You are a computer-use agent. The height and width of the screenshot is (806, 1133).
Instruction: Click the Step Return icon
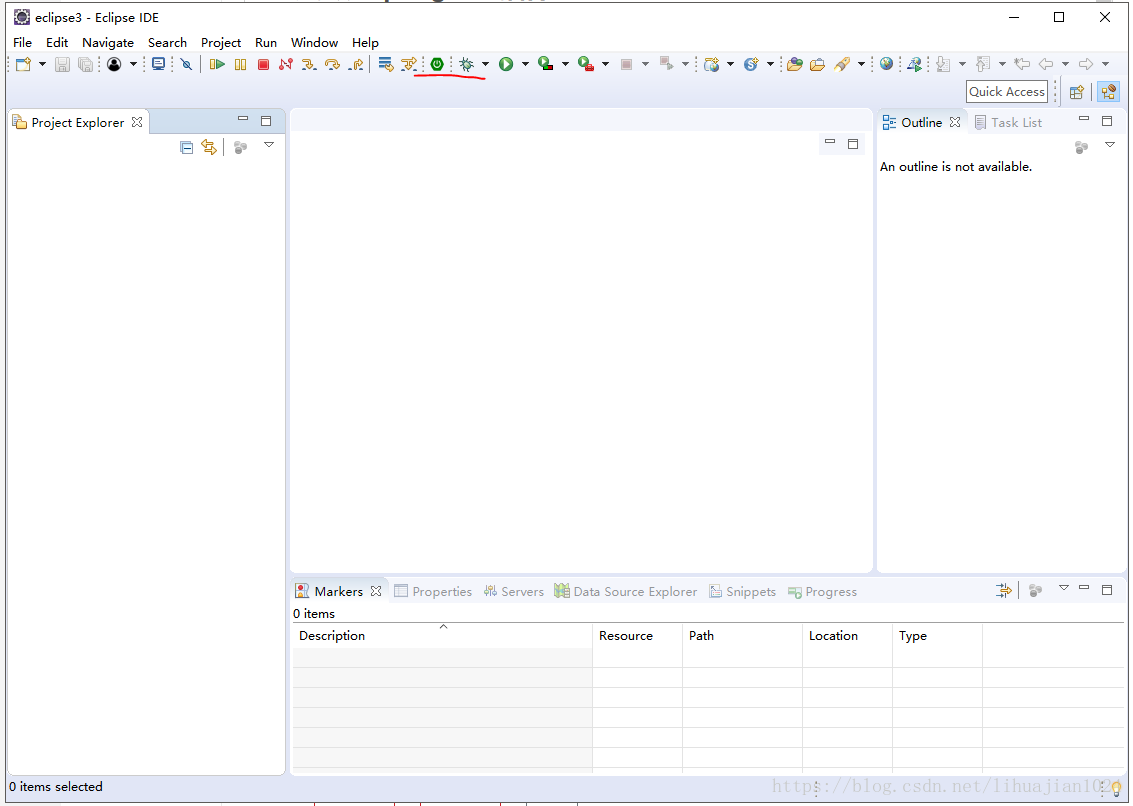pyautogui.click(x=356, y=64)
